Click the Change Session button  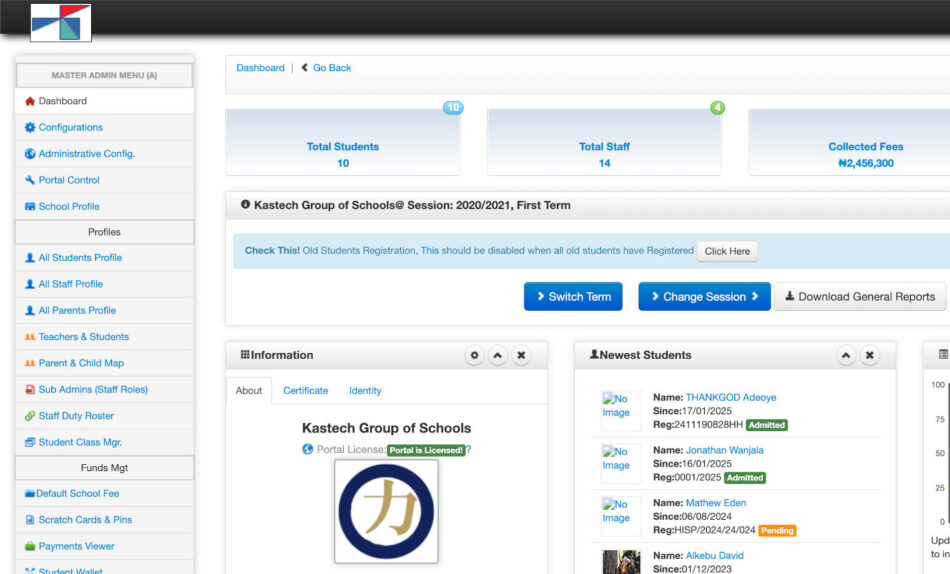pos(704,297)
